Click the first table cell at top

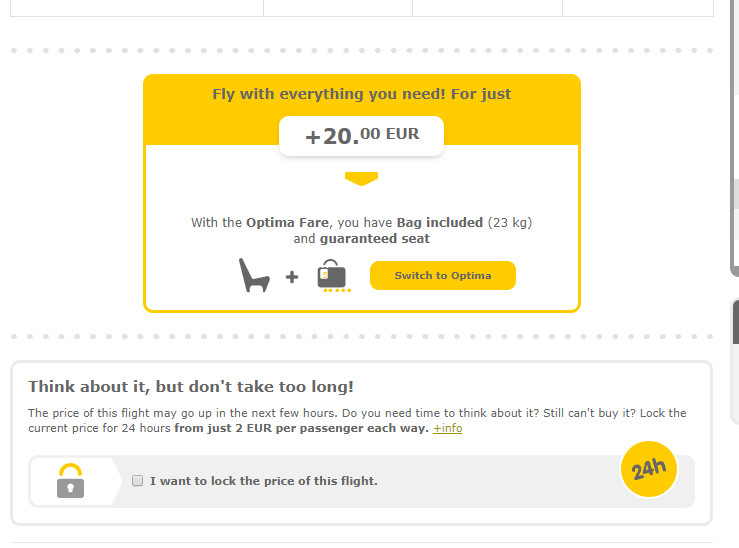coord(137,8)
